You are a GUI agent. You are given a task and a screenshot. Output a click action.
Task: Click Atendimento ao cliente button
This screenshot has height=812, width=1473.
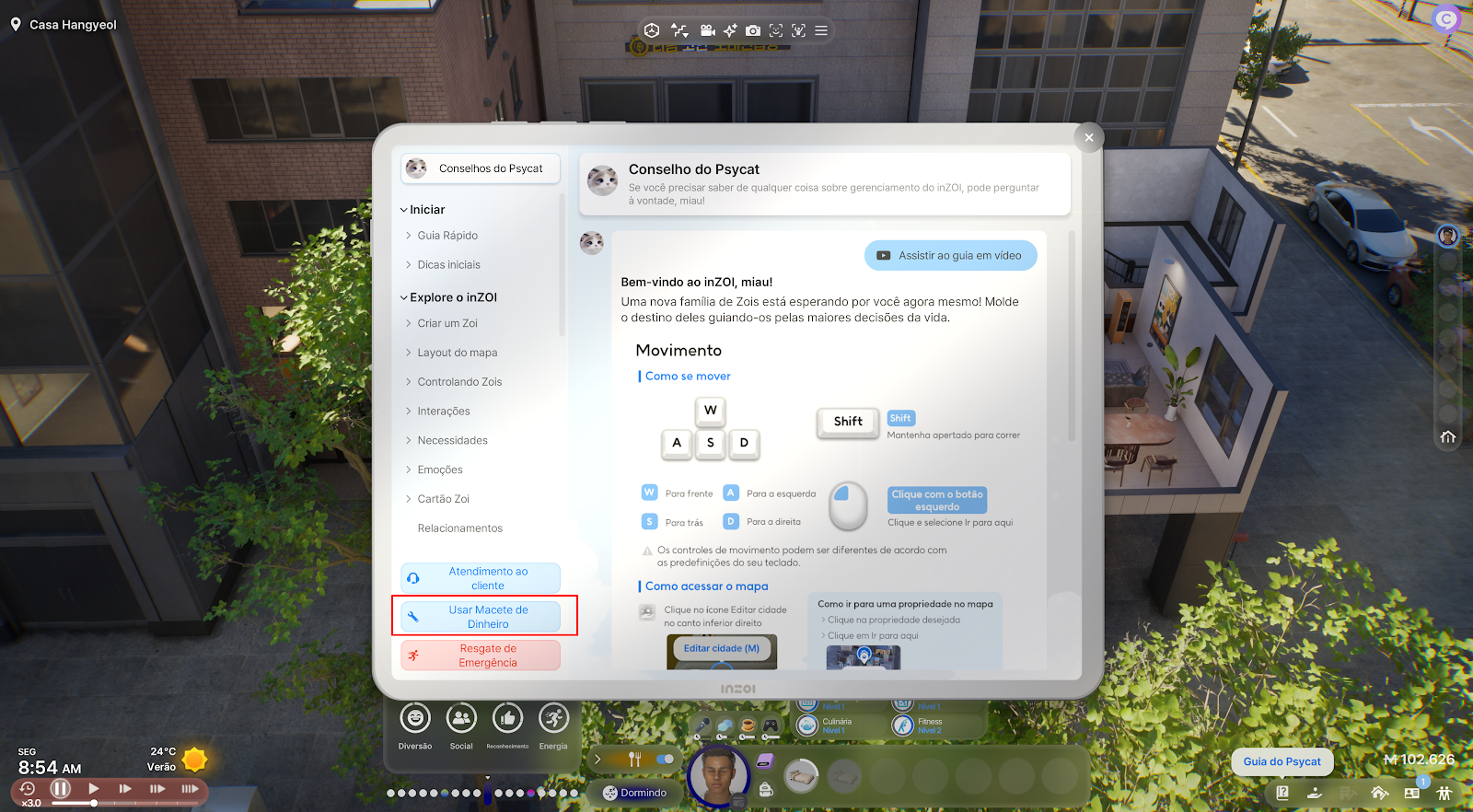[x=481, y=578]
